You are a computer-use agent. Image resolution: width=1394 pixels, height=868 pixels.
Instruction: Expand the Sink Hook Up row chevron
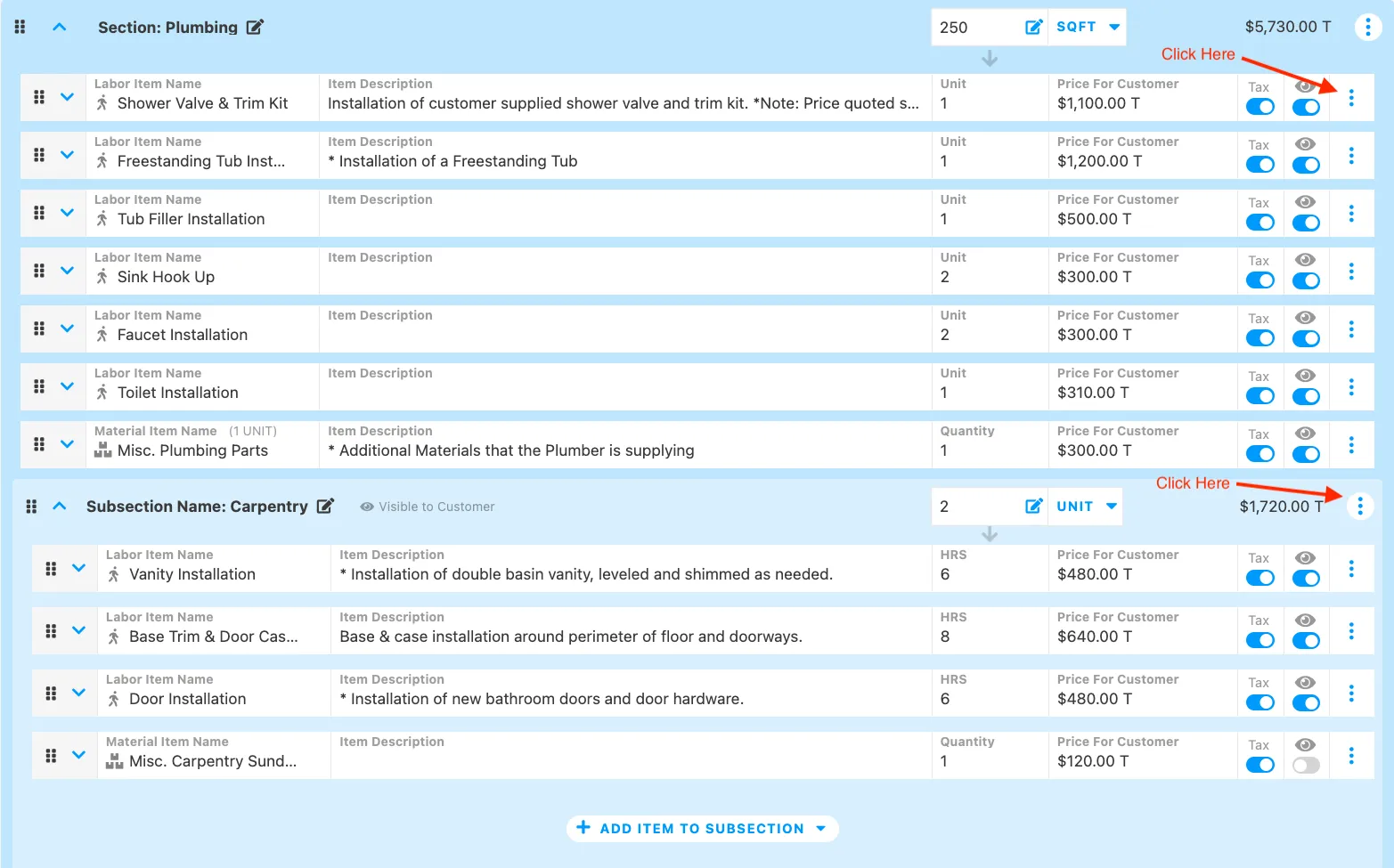(67, 271)
